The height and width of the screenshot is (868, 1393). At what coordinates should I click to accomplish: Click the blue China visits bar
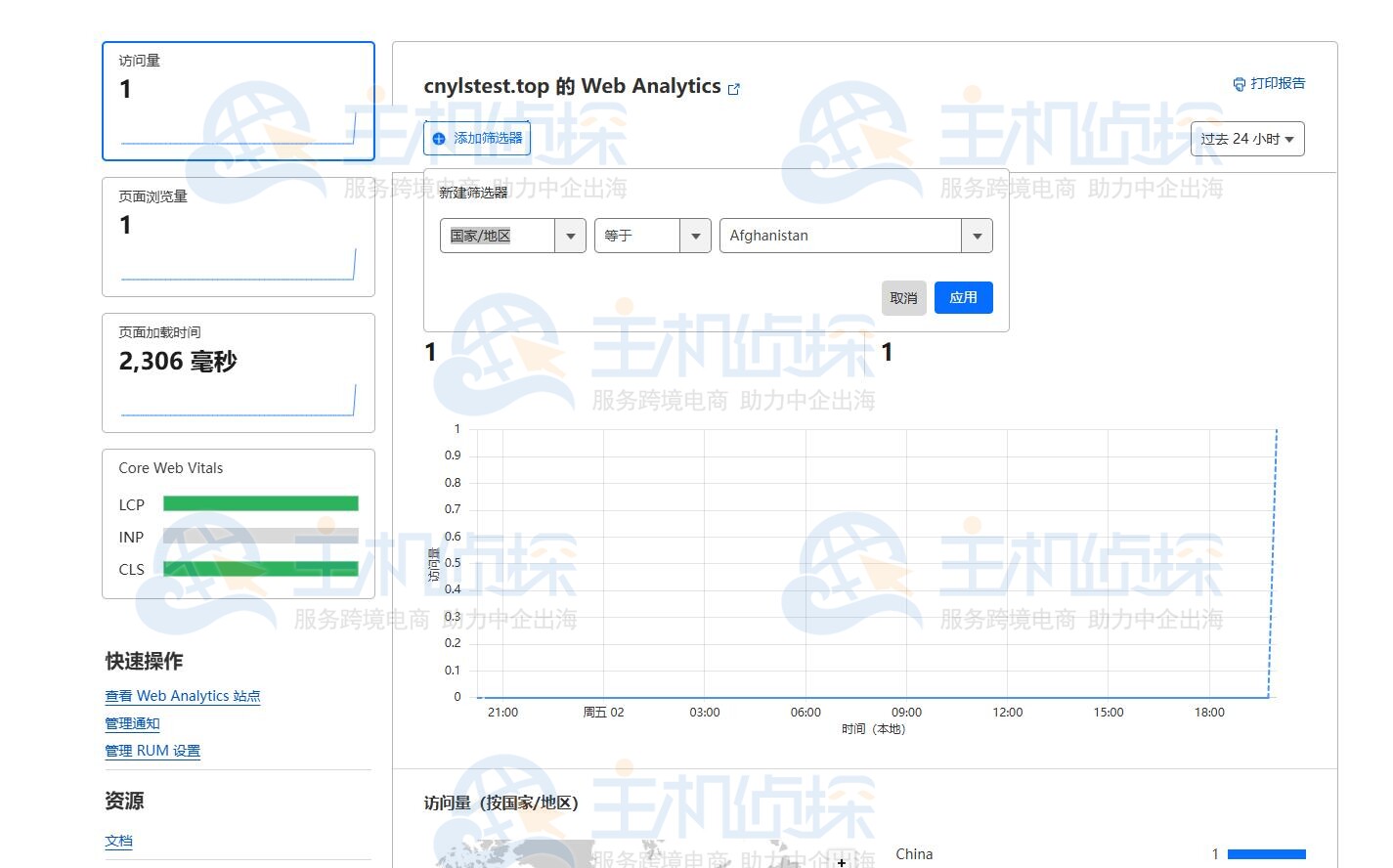[1266, 854]
